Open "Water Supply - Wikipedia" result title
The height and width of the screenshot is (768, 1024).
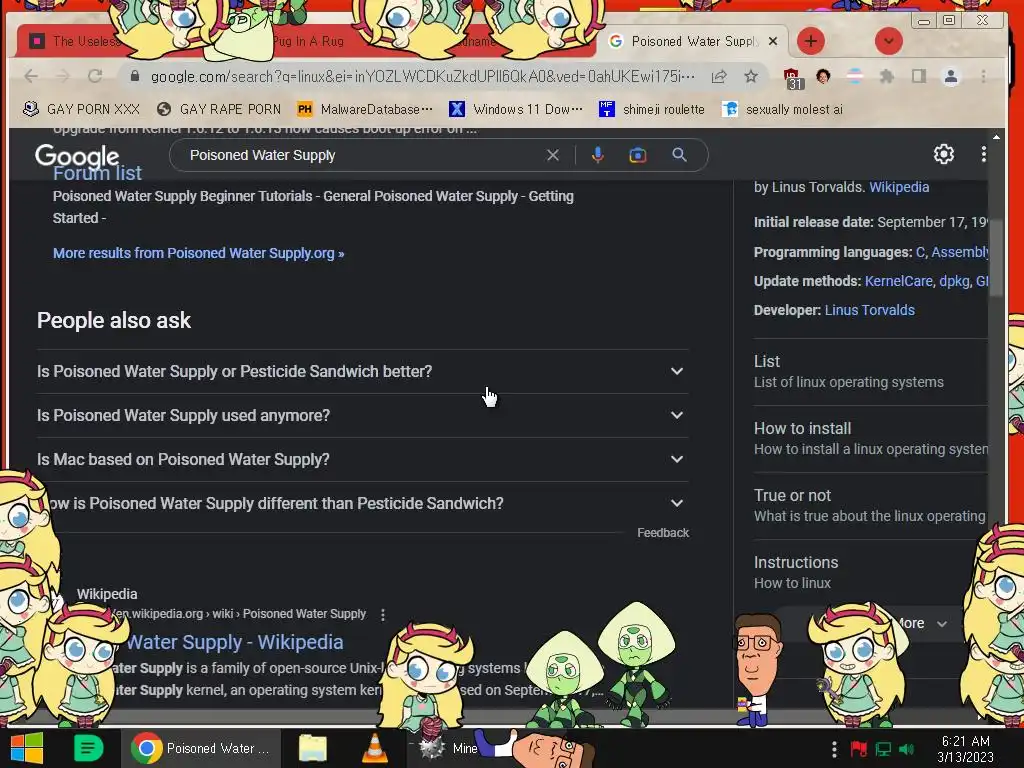[x=235, y=642]
